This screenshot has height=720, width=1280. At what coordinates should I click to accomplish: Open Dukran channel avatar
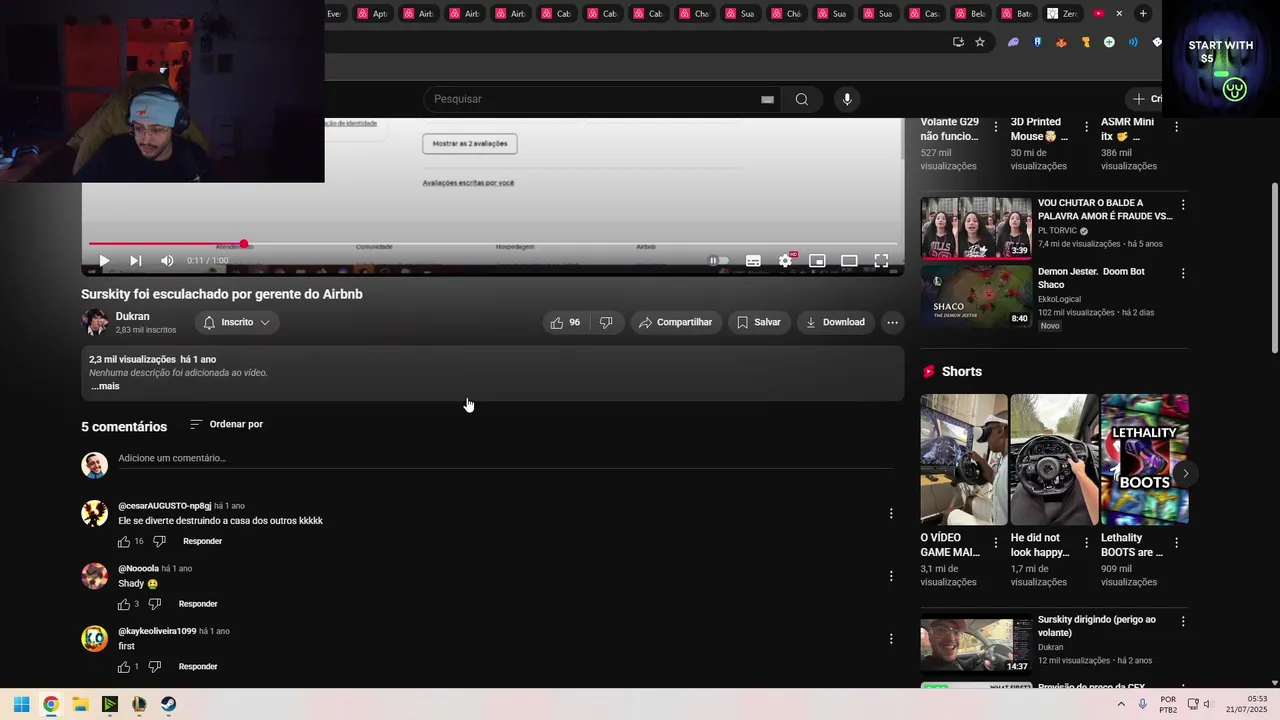[x=95, y=322]
